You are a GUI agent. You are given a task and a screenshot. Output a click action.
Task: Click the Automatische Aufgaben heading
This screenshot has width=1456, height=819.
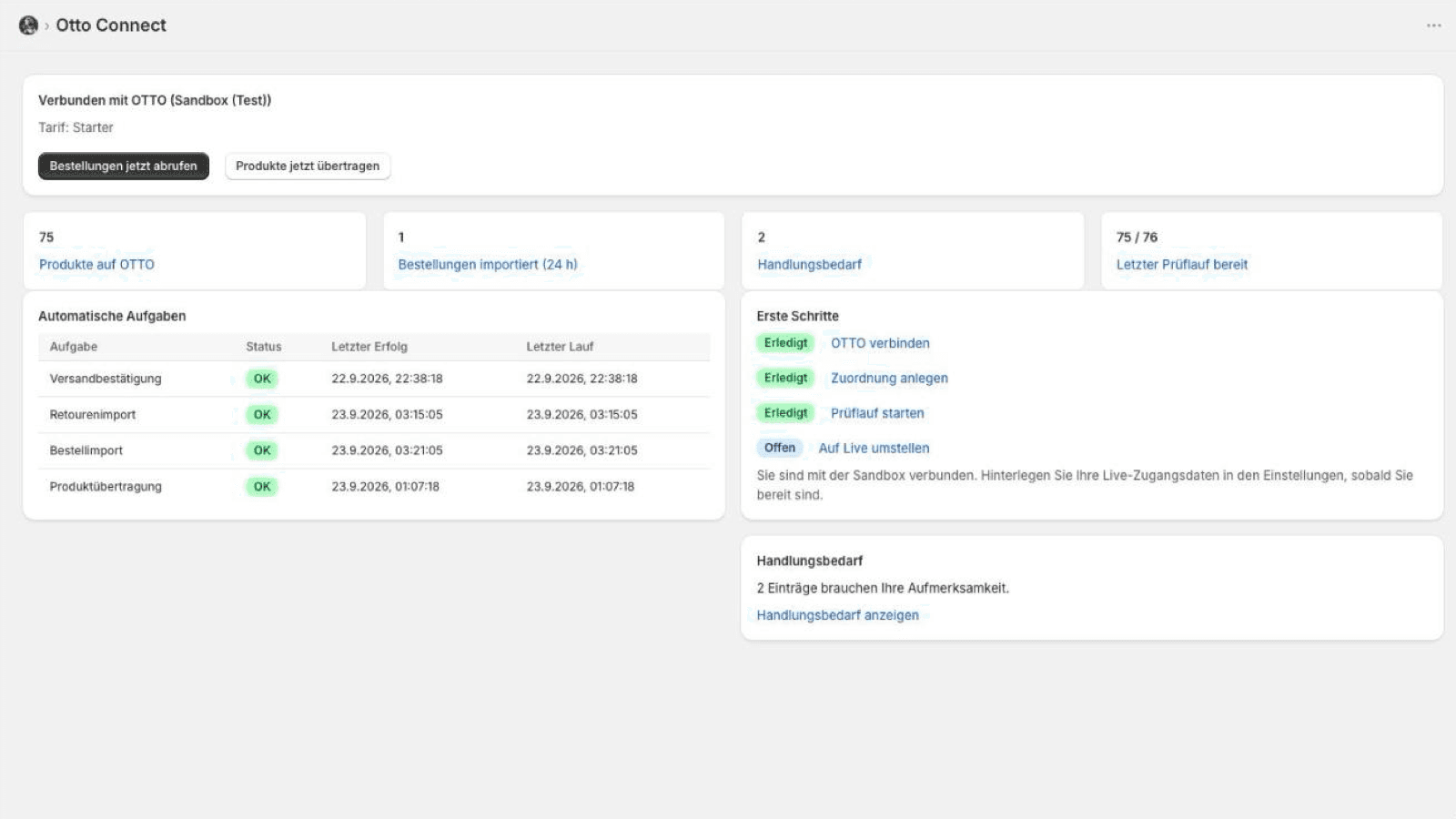(112, 316)
